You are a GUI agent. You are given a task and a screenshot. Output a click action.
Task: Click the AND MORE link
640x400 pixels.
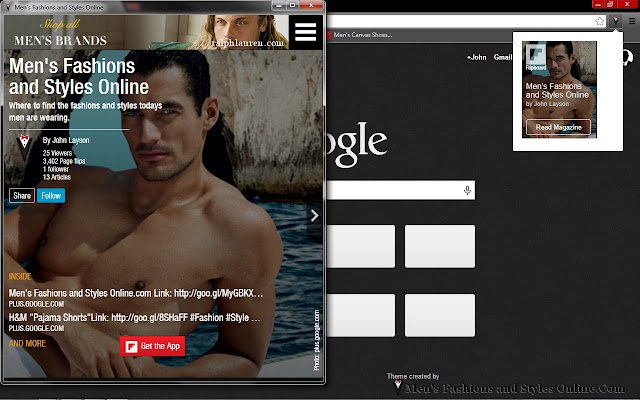pyautogui.click(x=27, y=344)
